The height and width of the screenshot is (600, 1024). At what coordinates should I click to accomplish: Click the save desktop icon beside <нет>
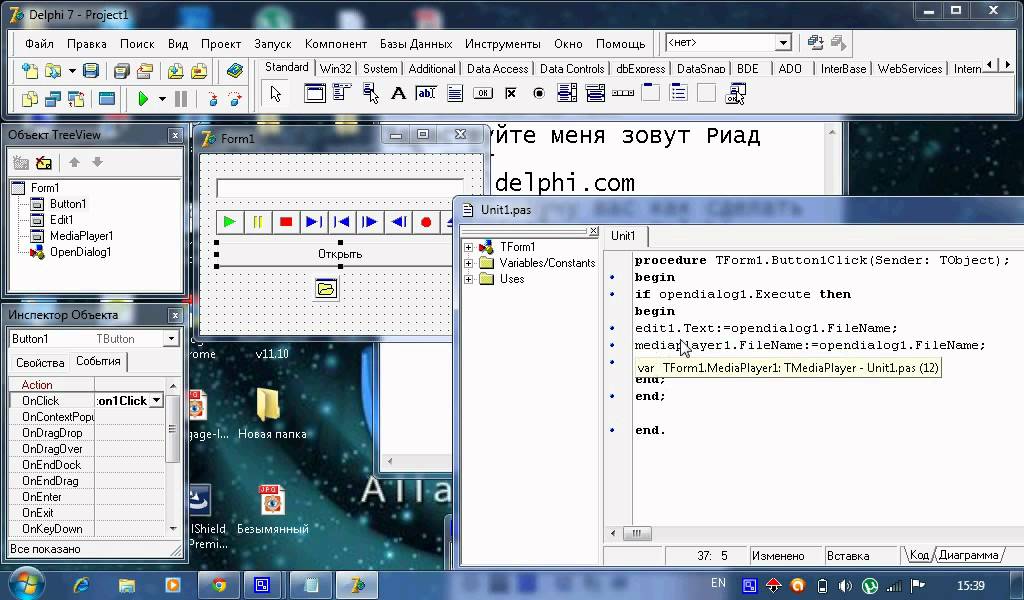(816, 43)
